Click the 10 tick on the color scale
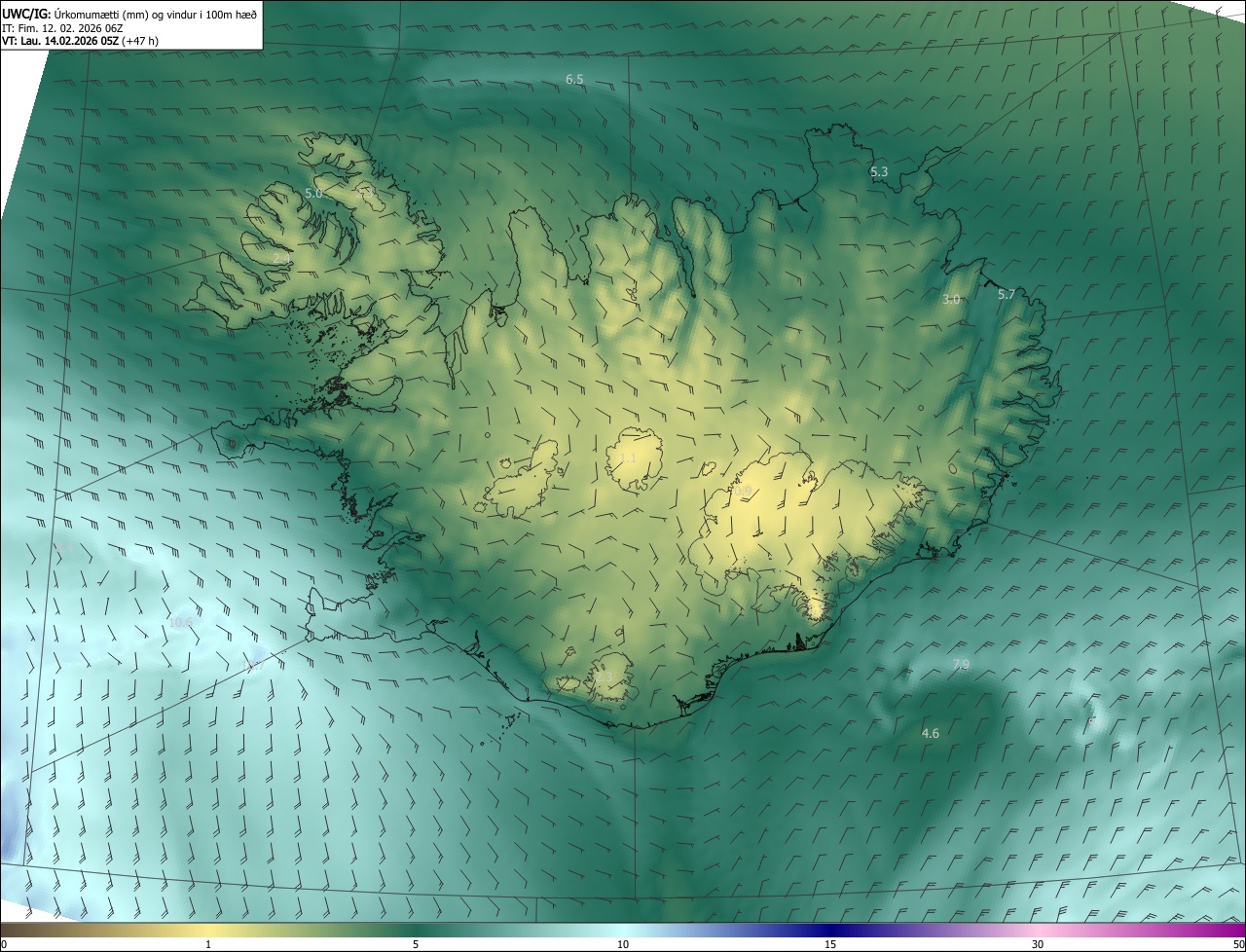Image resolution: width=1246 pixels, height=952 pixels. tap(623, 944)
